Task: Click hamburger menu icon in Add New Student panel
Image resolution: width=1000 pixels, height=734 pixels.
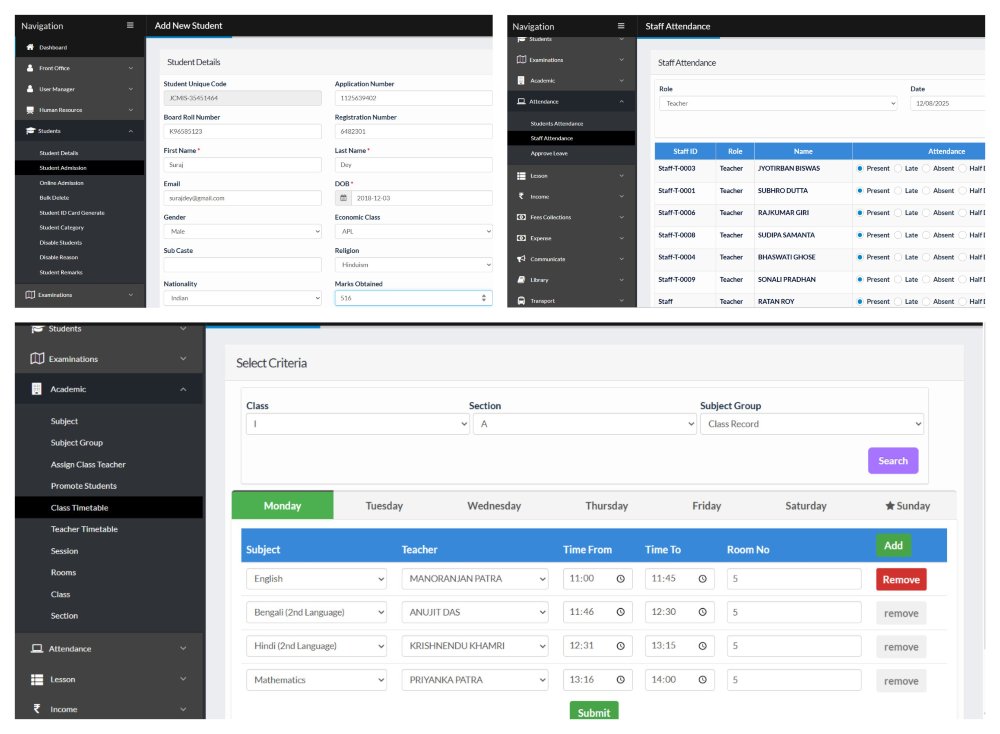Action: pyautogui.click(x=130, y=26)
